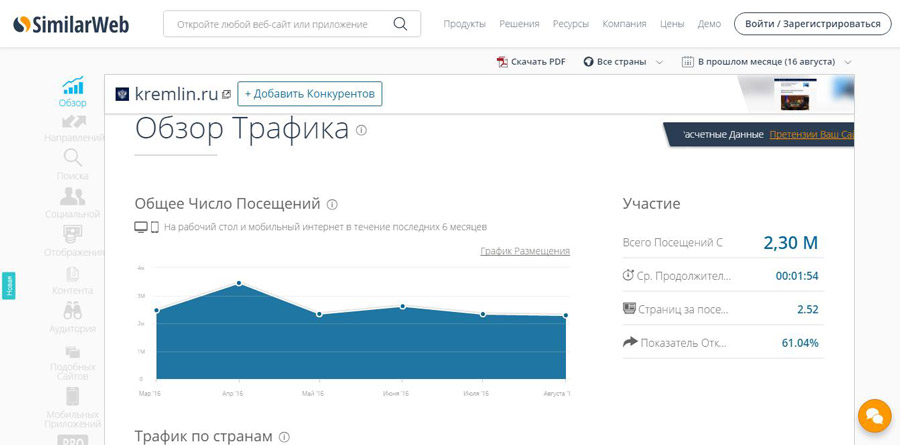
Task: Click the 00:01:54 duration value
Action: (x=797, y=276)
